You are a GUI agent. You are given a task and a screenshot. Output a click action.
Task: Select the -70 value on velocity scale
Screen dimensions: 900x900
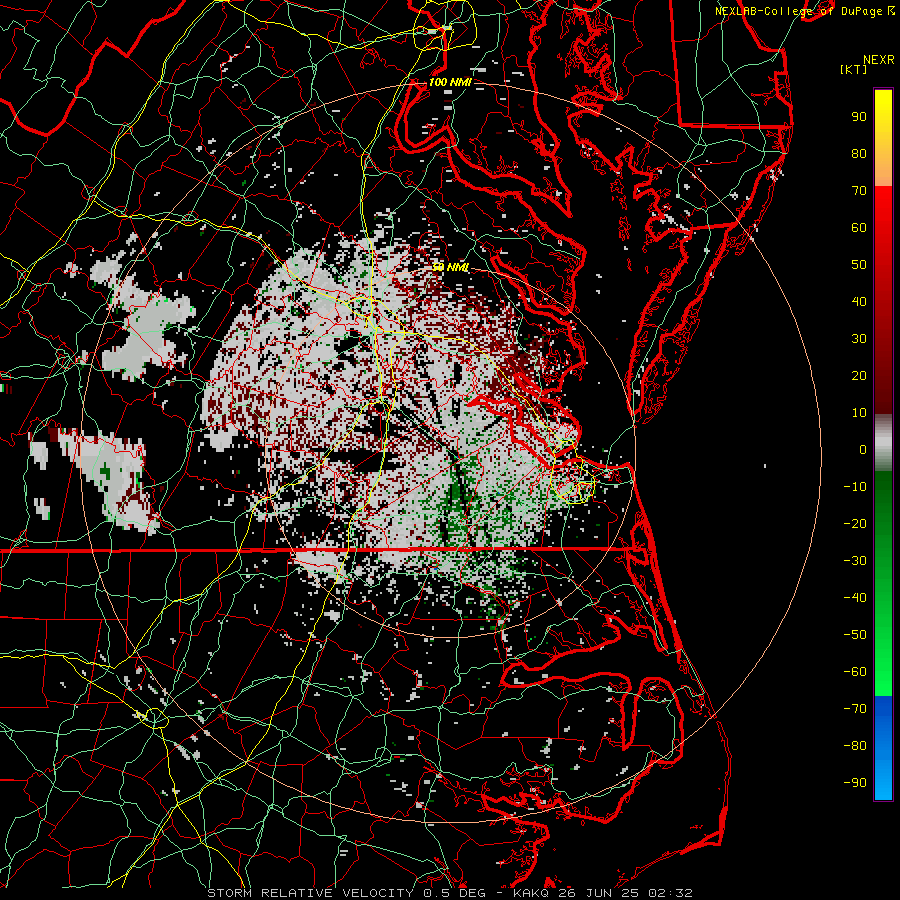855,709
